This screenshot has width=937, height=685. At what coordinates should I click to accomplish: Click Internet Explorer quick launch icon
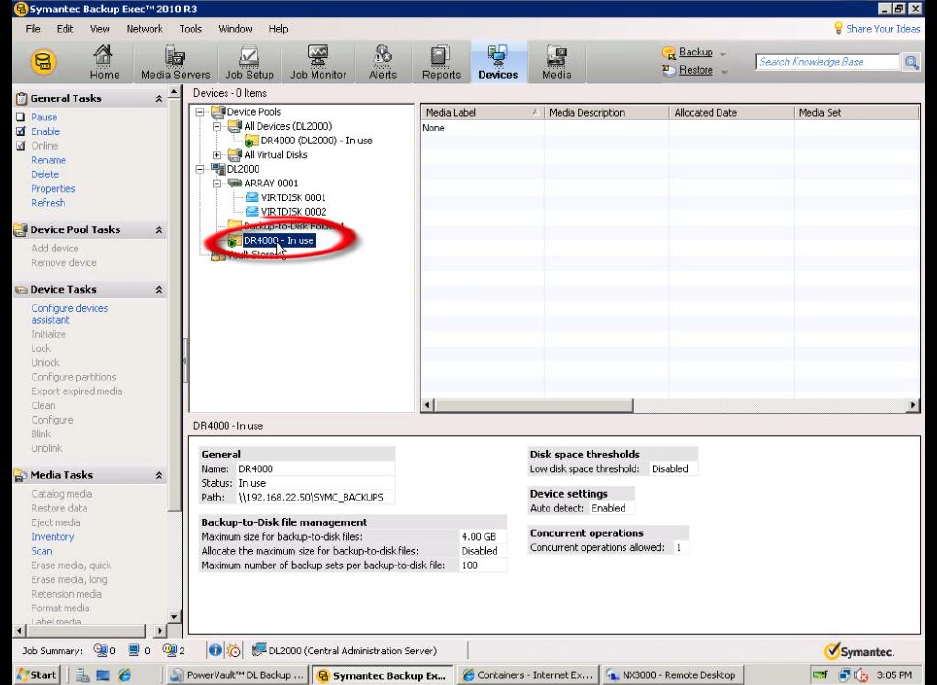(x=124, y=675)
